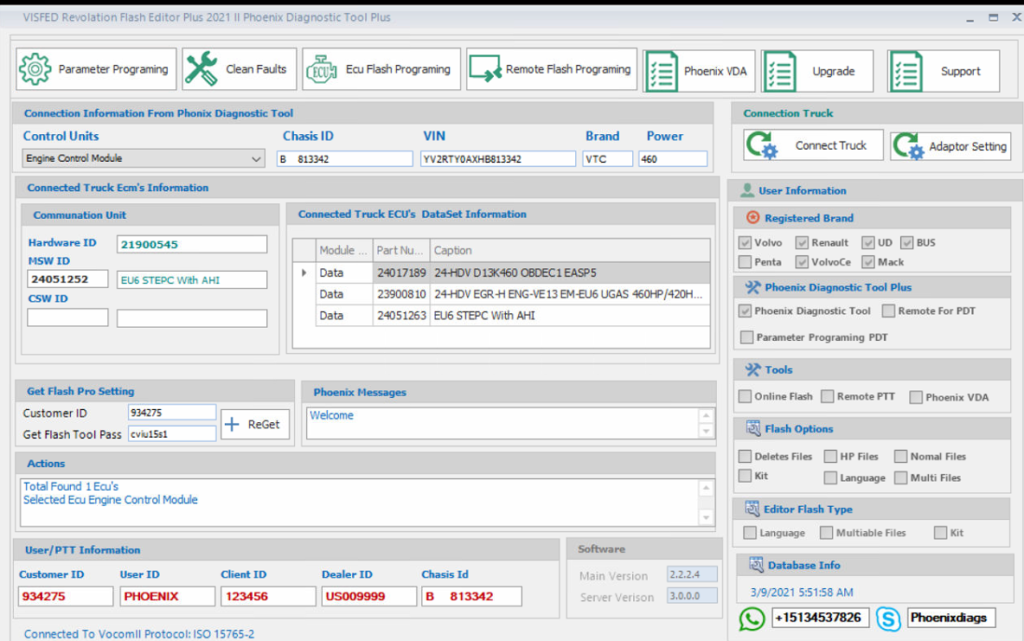Click the Adaptor Setting button

pyautogui.click(x=950, y=146)
